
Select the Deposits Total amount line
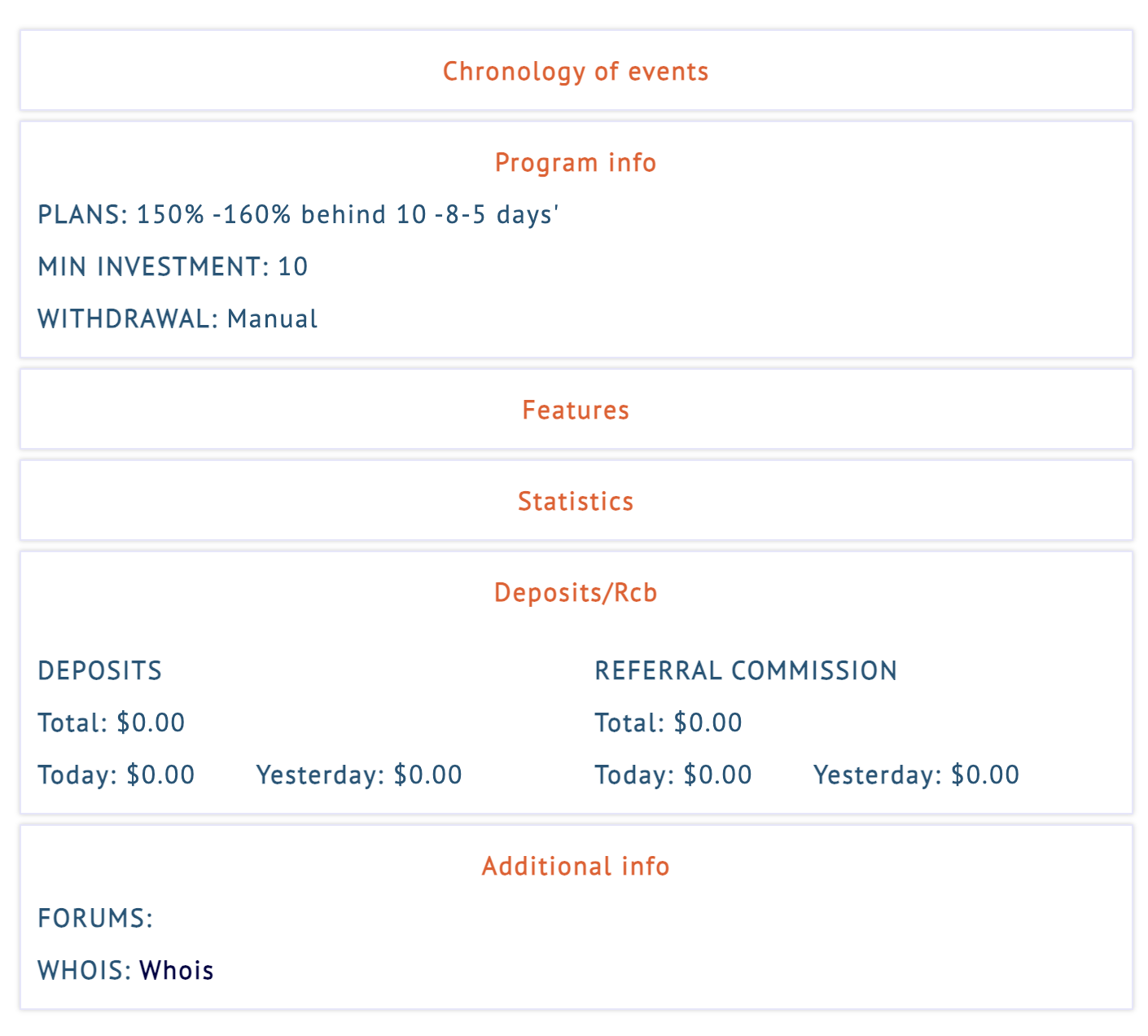[x=112, y=723]
